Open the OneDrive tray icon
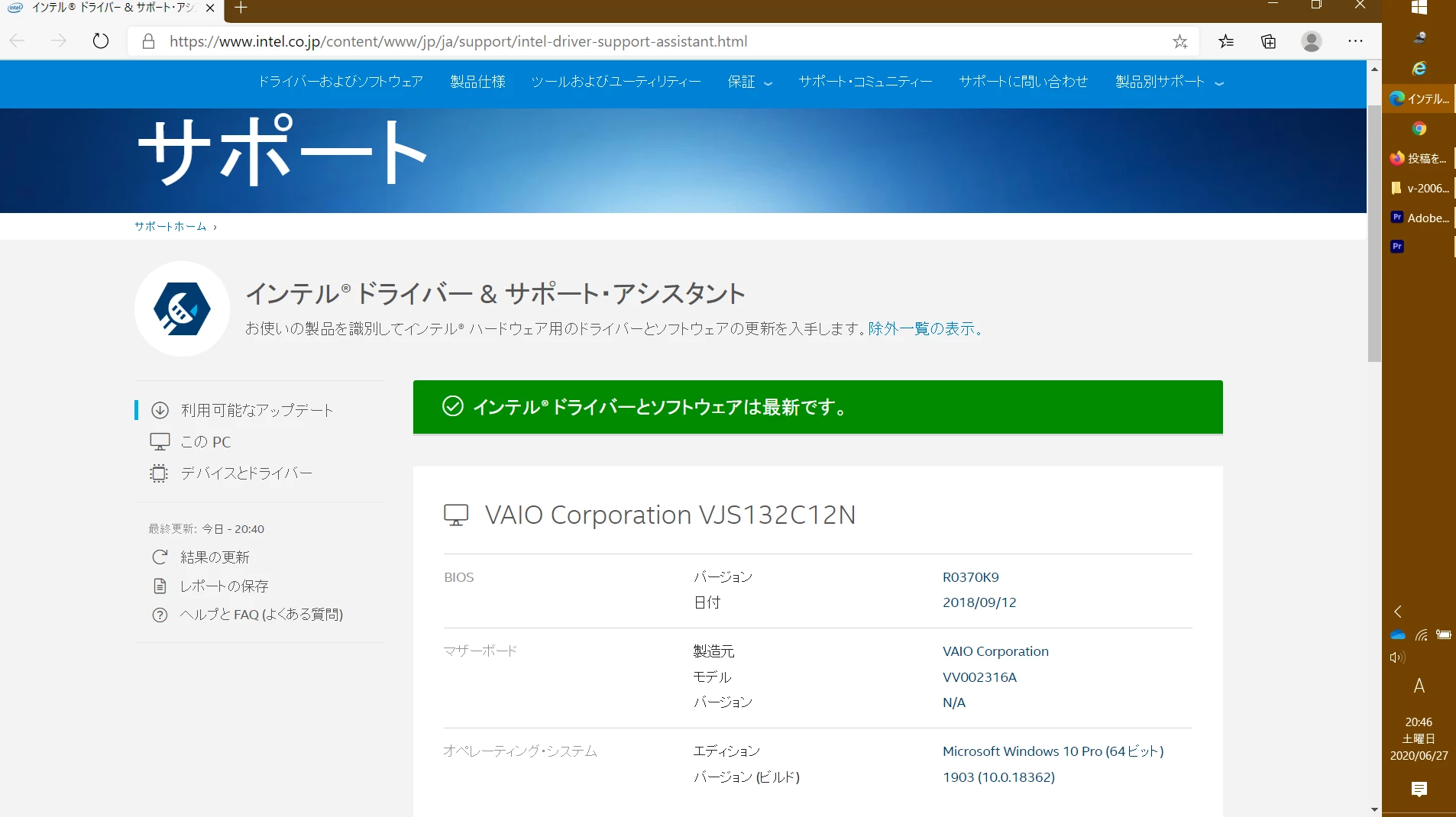The width and height of the screenshot is (1456, 817). click(1398, 635)
